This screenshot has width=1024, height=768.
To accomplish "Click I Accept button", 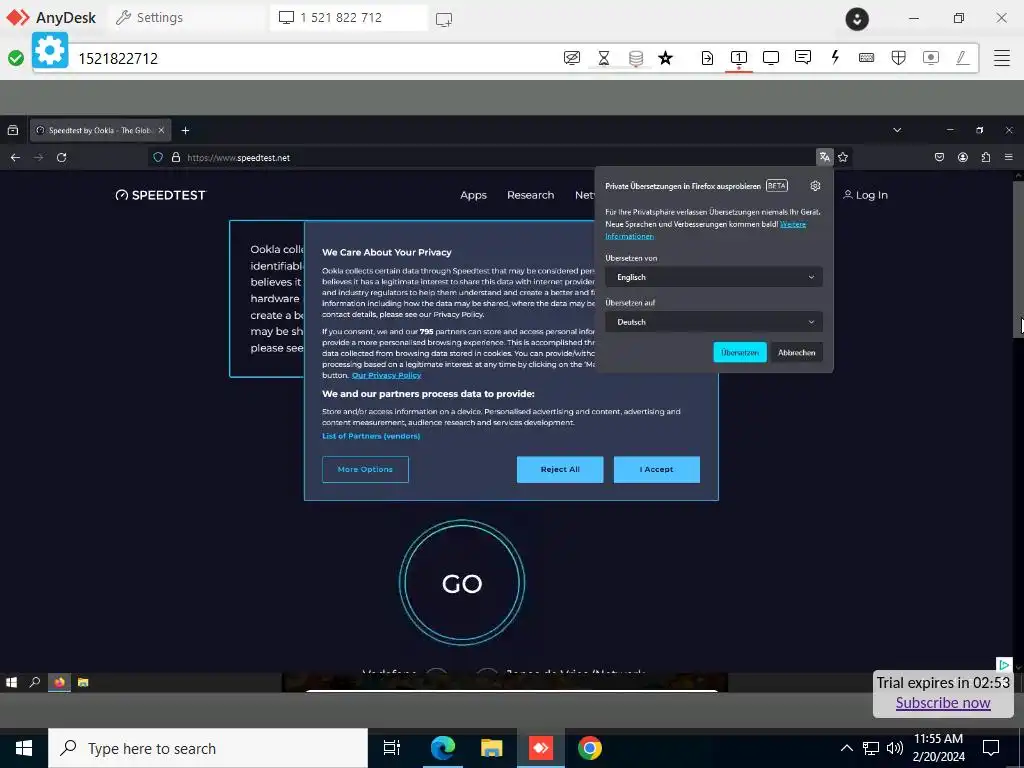I will [656, 470].
